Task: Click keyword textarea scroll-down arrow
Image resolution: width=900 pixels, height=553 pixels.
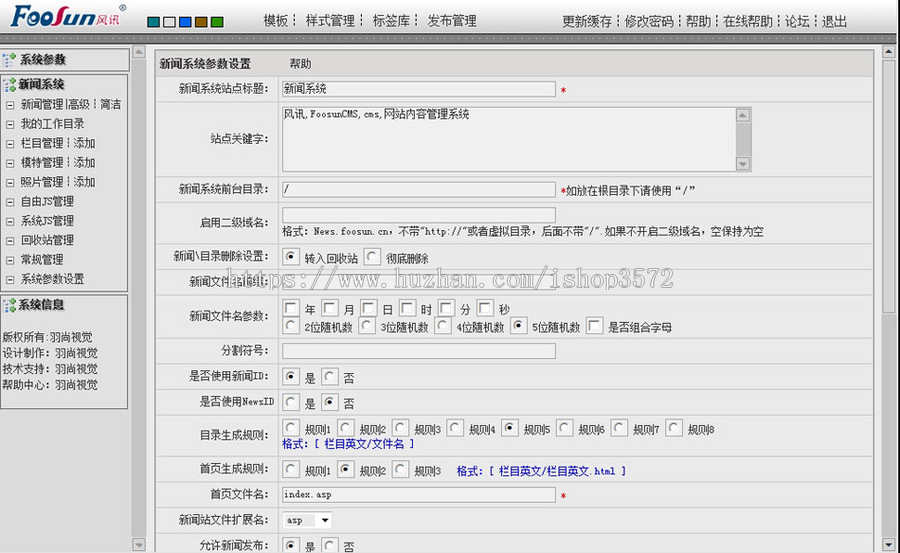Action: tap(743, 164)
